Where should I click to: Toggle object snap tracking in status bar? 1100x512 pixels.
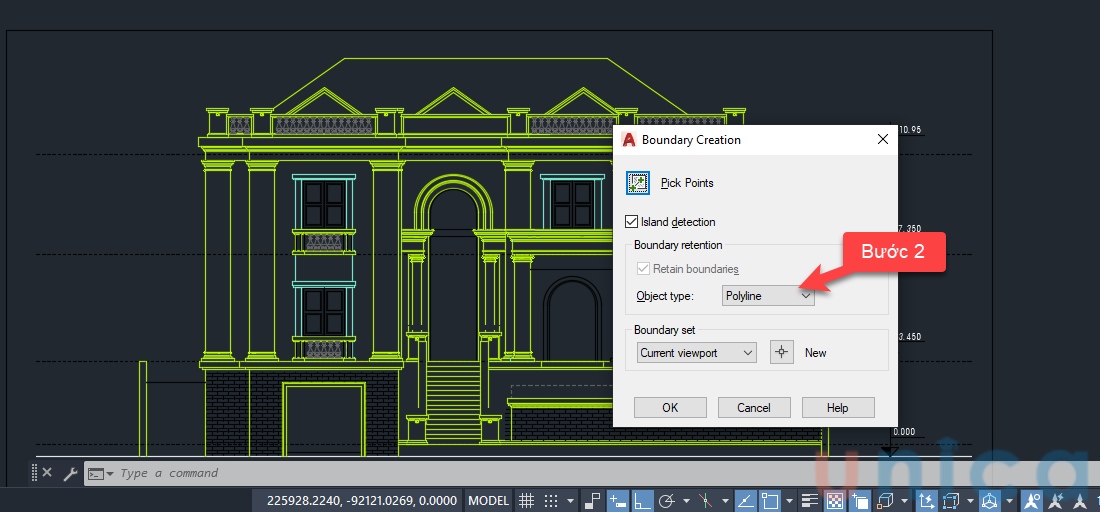(746, 501)
